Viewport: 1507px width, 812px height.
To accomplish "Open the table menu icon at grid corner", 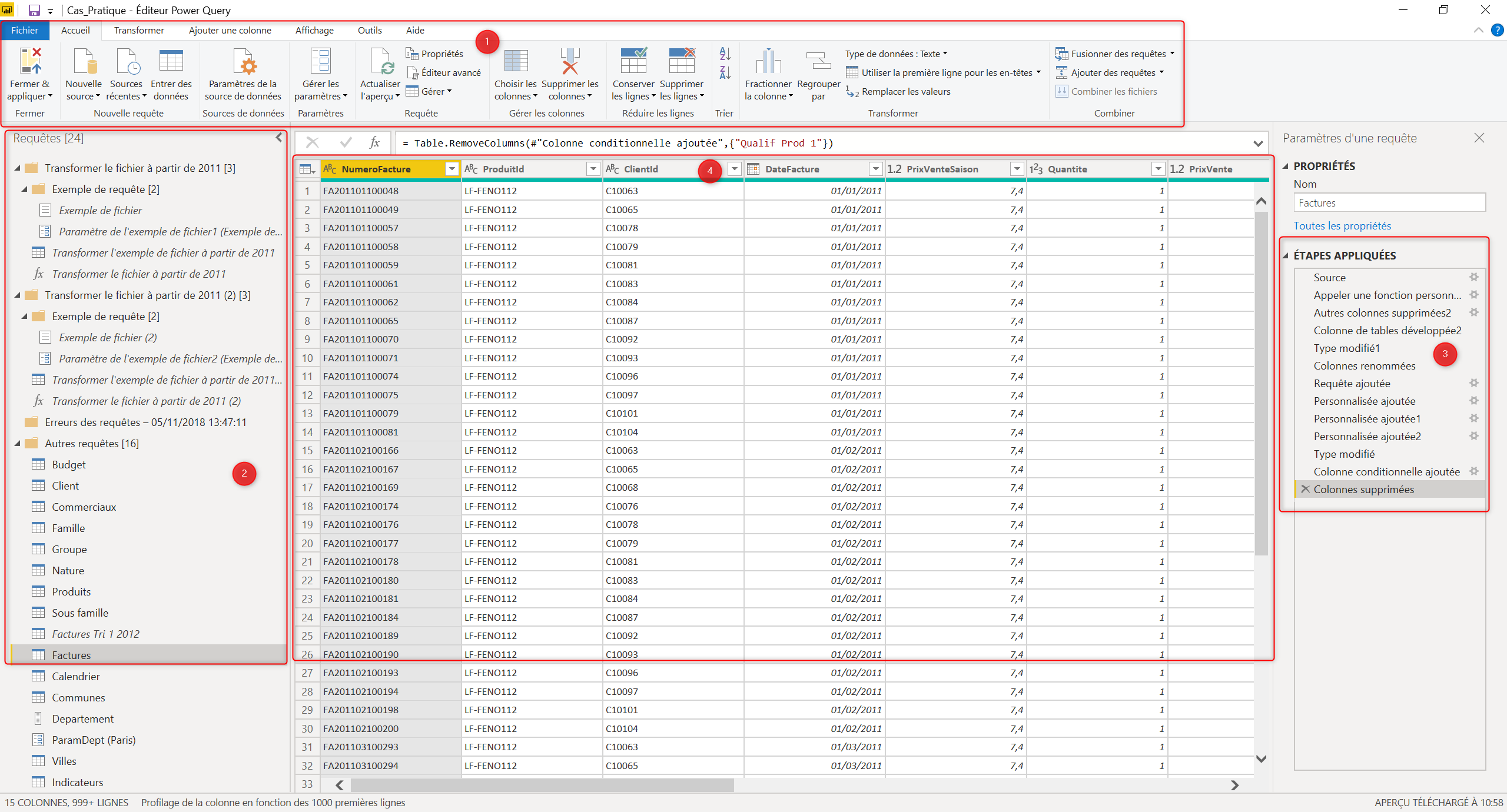I will (x=307, y=169).
